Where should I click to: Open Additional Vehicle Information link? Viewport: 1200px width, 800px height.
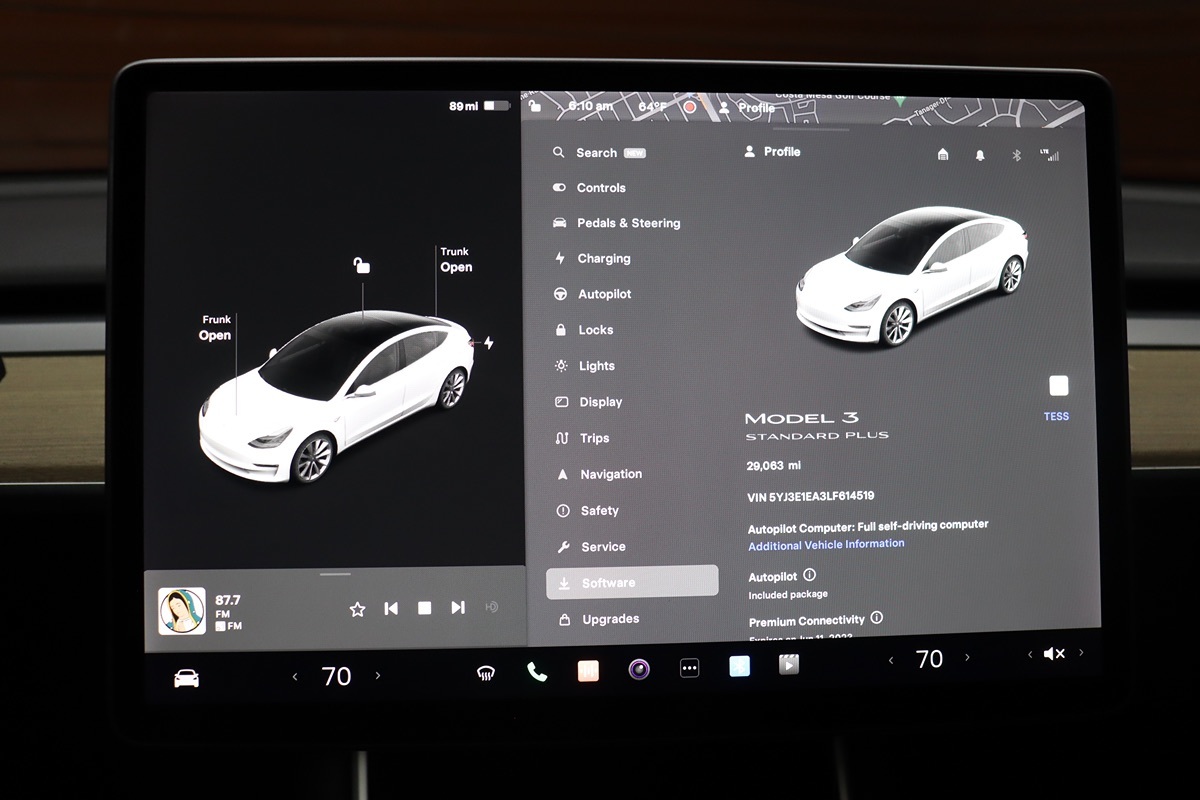coord(826,544)
